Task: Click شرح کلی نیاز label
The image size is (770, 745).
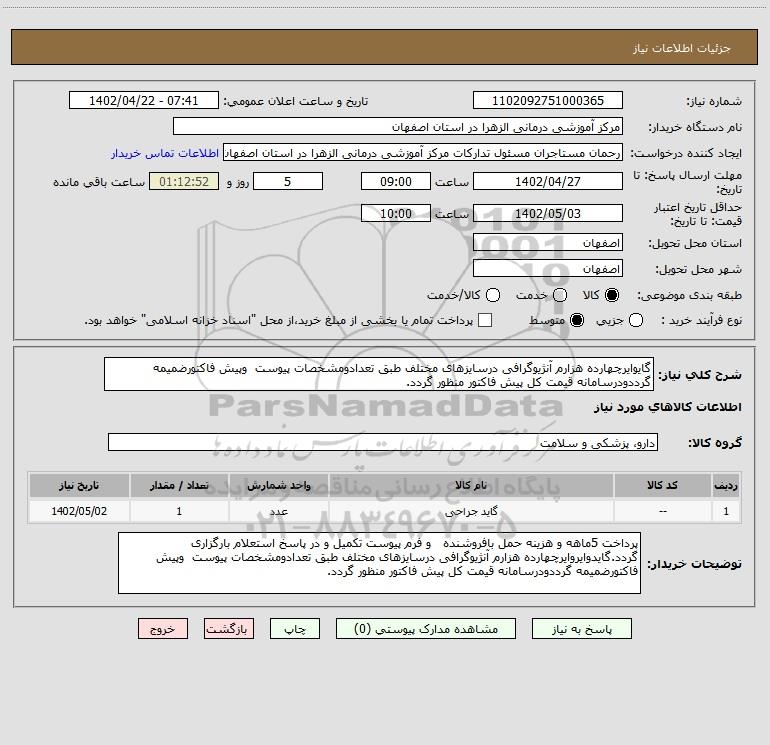Action: pos(700,375)
